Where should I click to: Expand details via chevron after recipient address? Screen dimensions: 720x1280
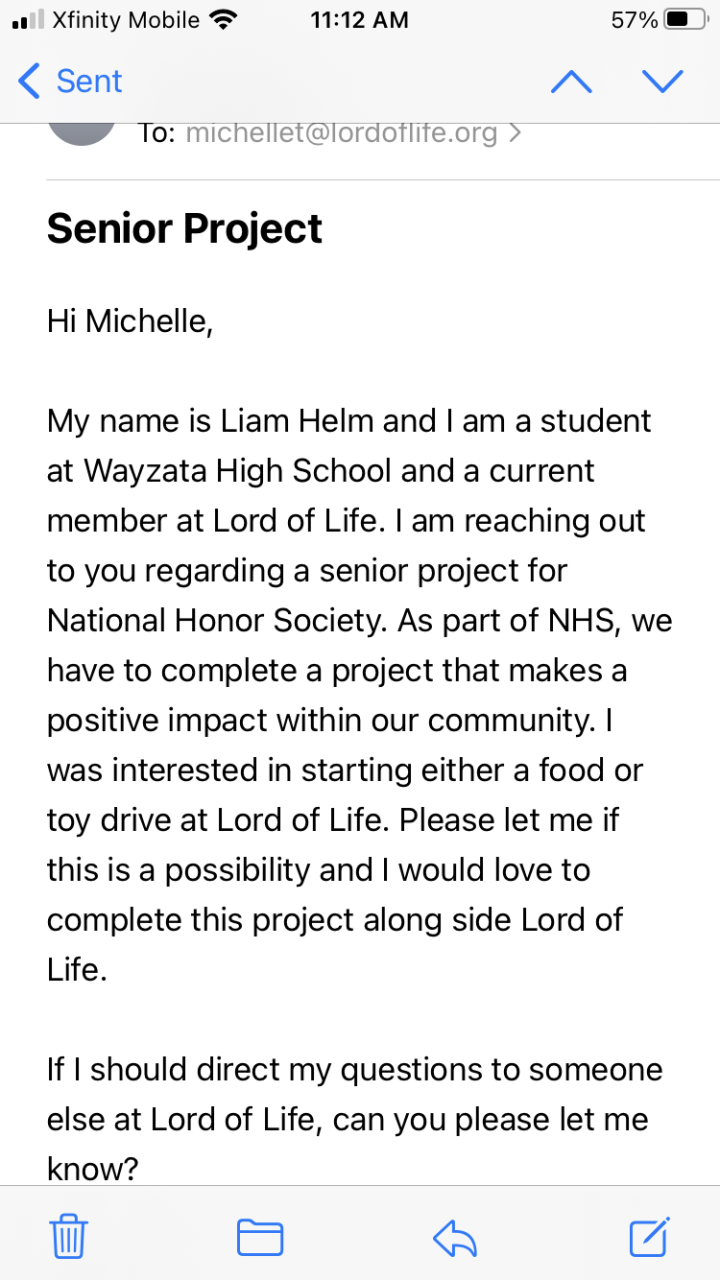pyautogui.click(x=515, y=134)
